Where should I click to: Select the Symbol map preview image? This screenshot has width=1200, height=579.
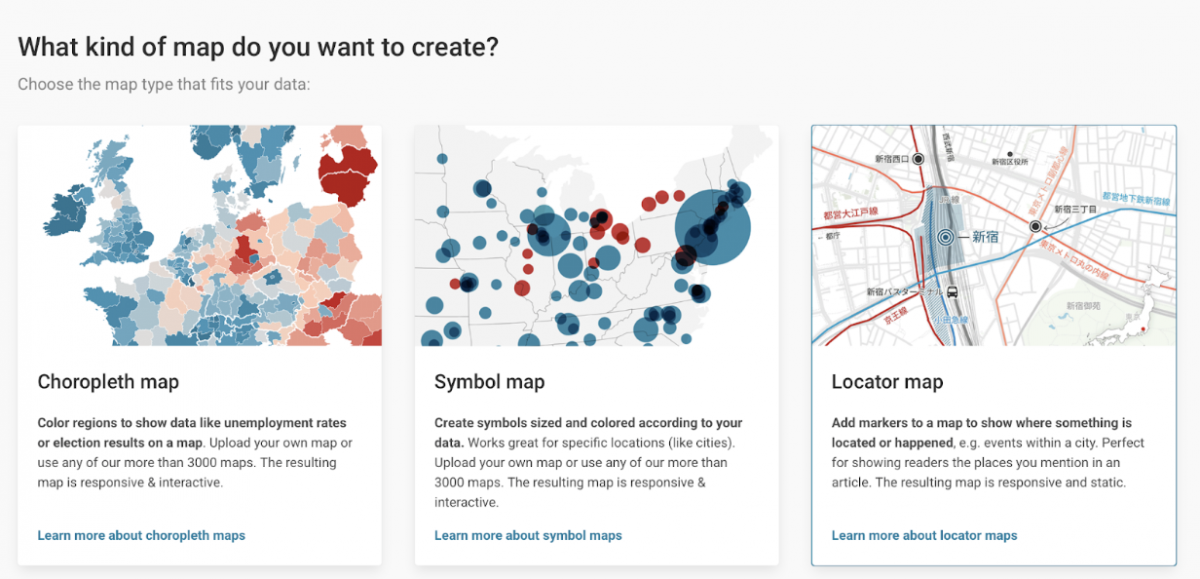(596, 236)
